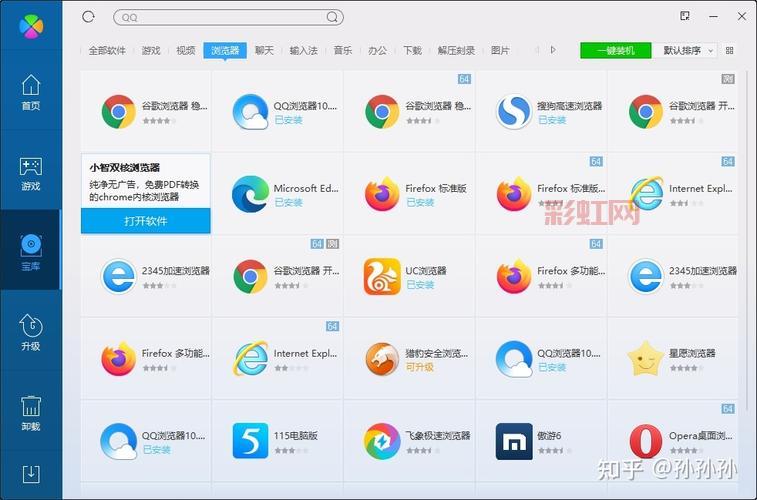Click the 飞象极速浏览器 icon

tap(382, 441)
